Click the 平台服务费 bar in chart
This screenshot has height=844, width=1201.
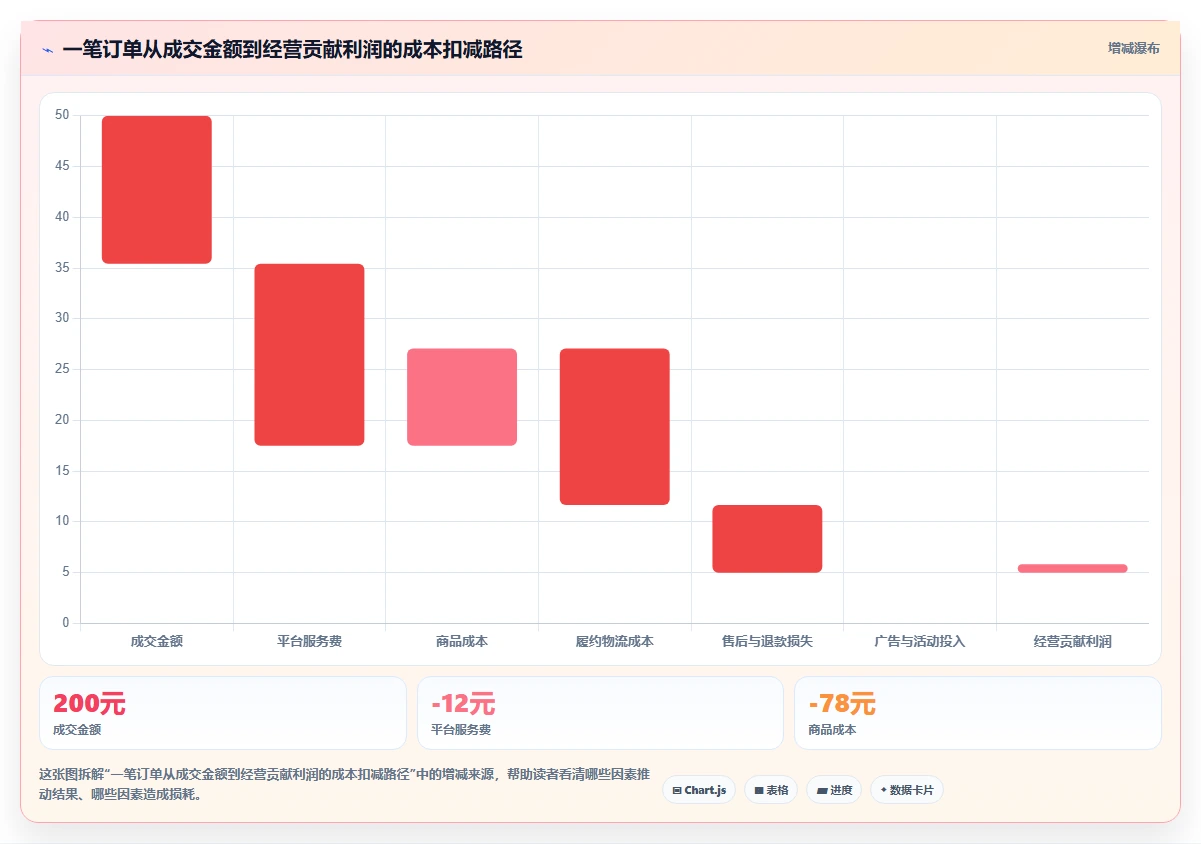[x=309, y=355]
